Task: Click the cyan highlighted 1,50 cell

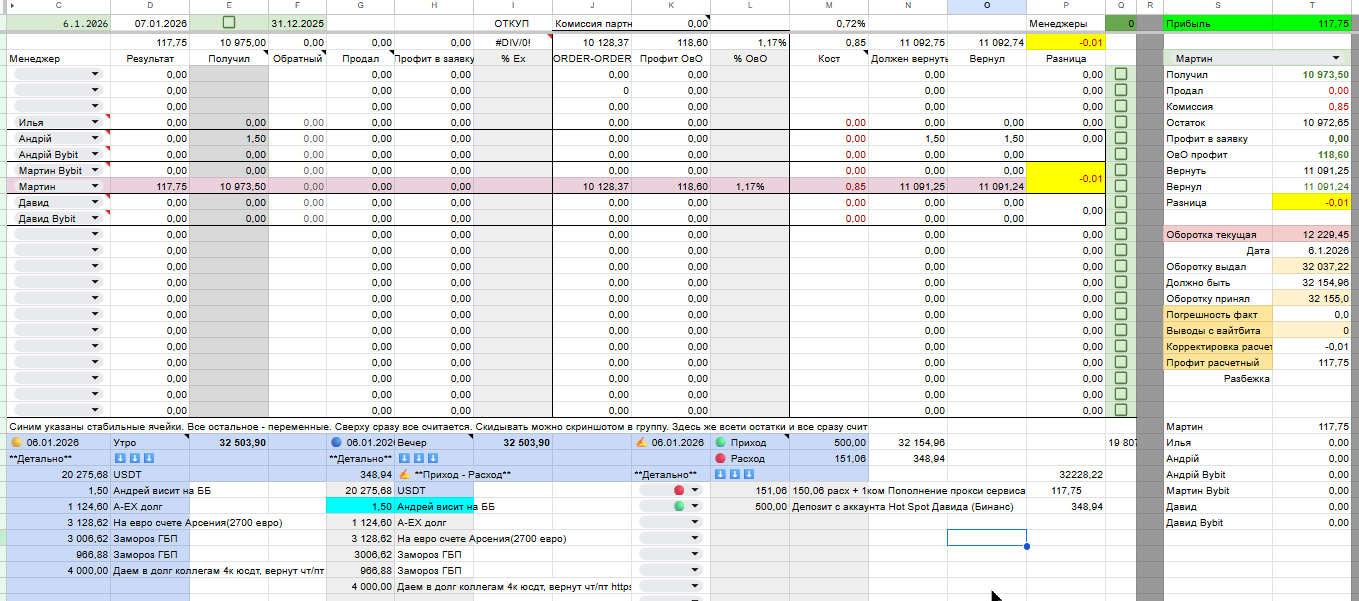Action: pyautogui.click(x=360, y=506)
